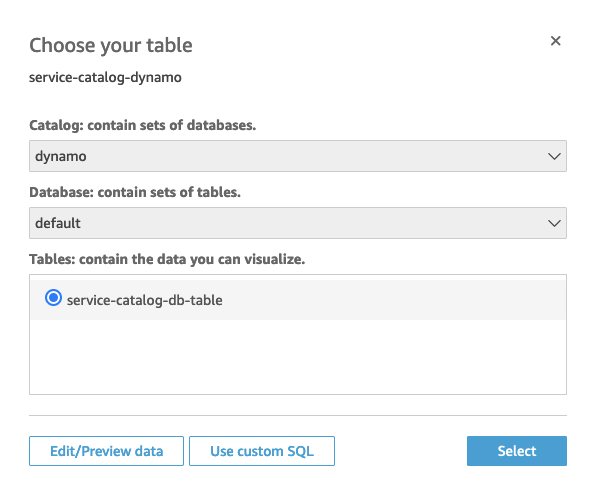Click the Tables: contain the data label

[x=167, y=259]
